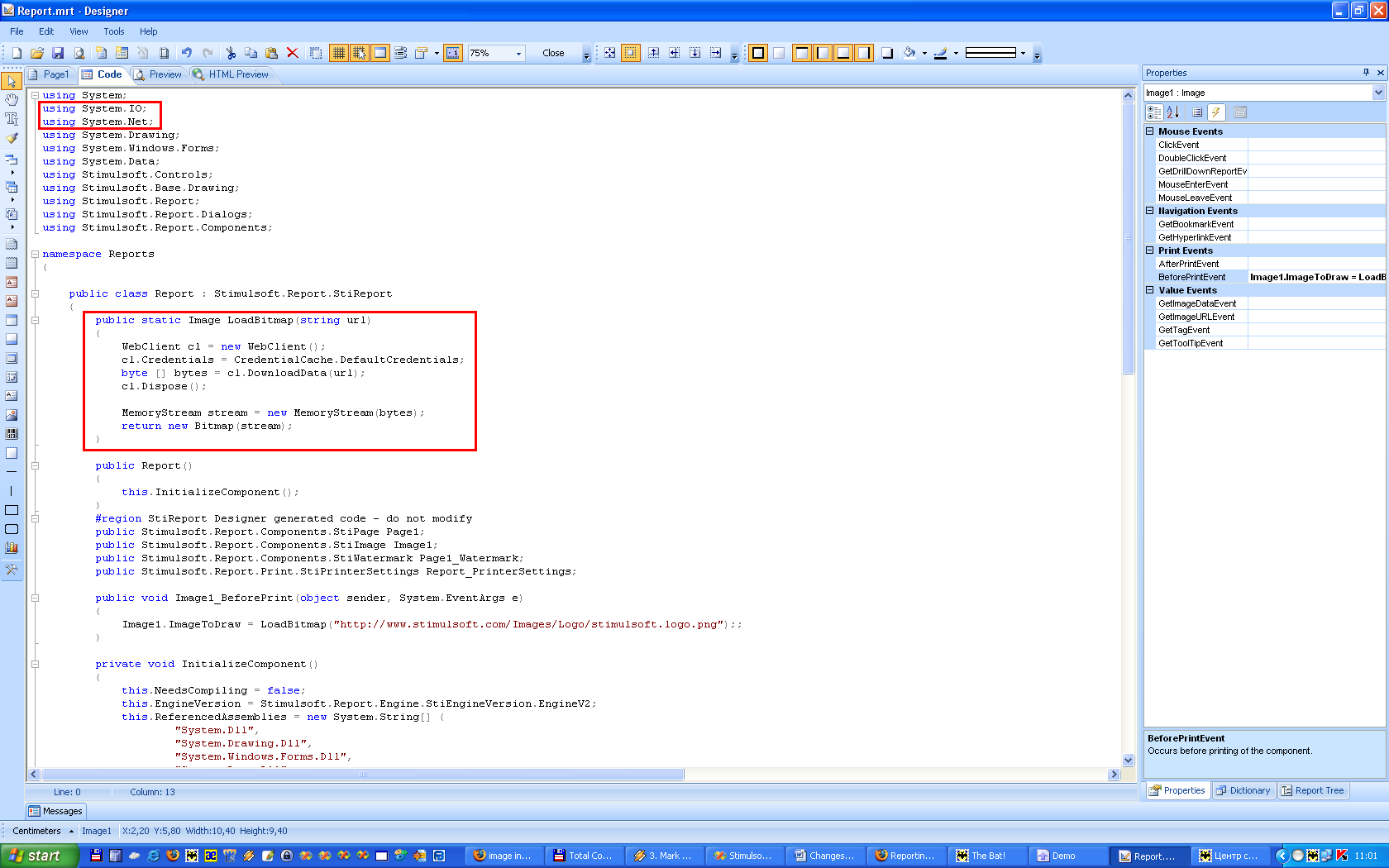
Task: Collapse the Value Events category
Action: click(1150, 289)
